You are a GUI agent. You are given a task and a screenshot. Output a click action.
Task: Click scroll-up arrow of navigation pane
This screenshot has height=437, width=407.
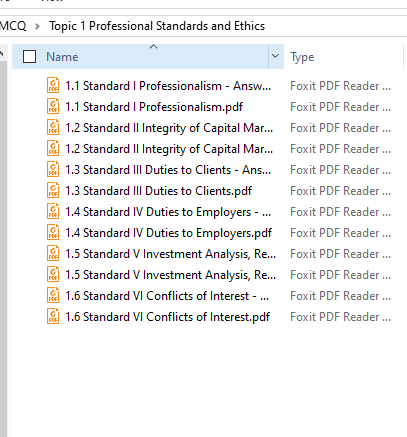pos(3,53)
